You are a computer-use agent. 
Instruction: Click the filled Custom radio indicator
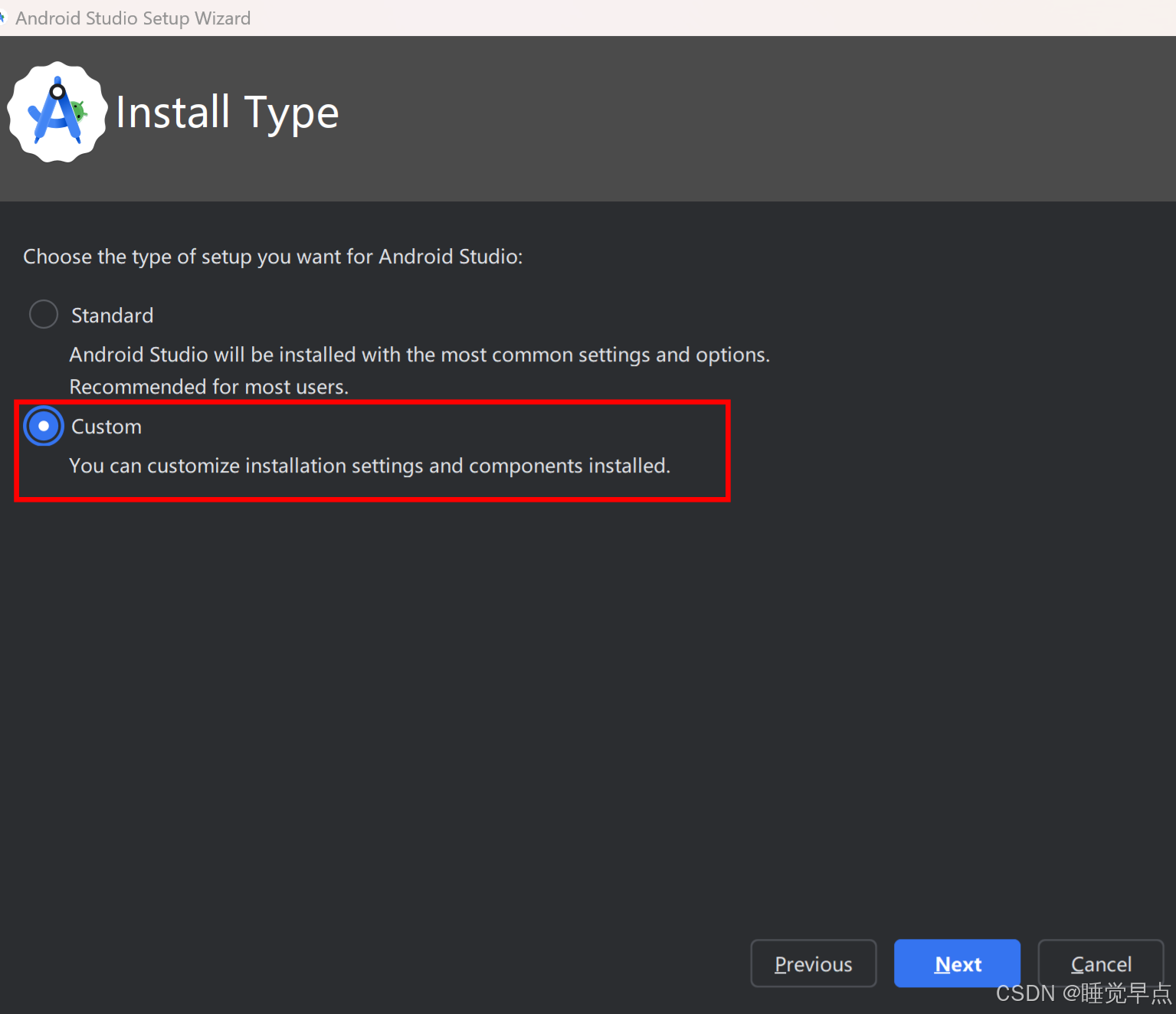(x=44, y=426)
